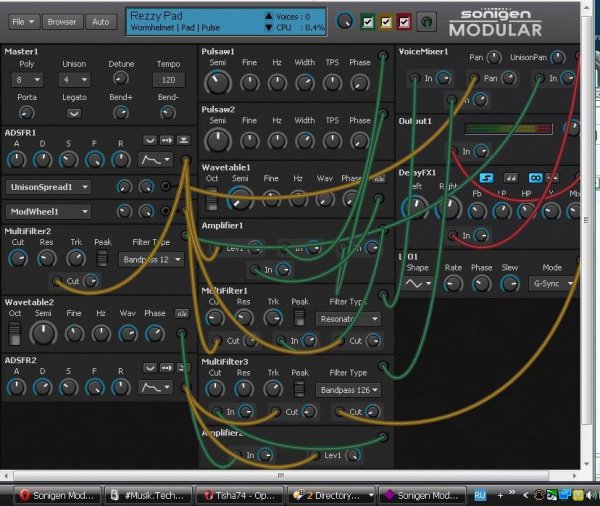This screenshot has height=506, width=600.
Task: Click the VoiceMixer1 Pan input jack
Action: pos(474,78)
